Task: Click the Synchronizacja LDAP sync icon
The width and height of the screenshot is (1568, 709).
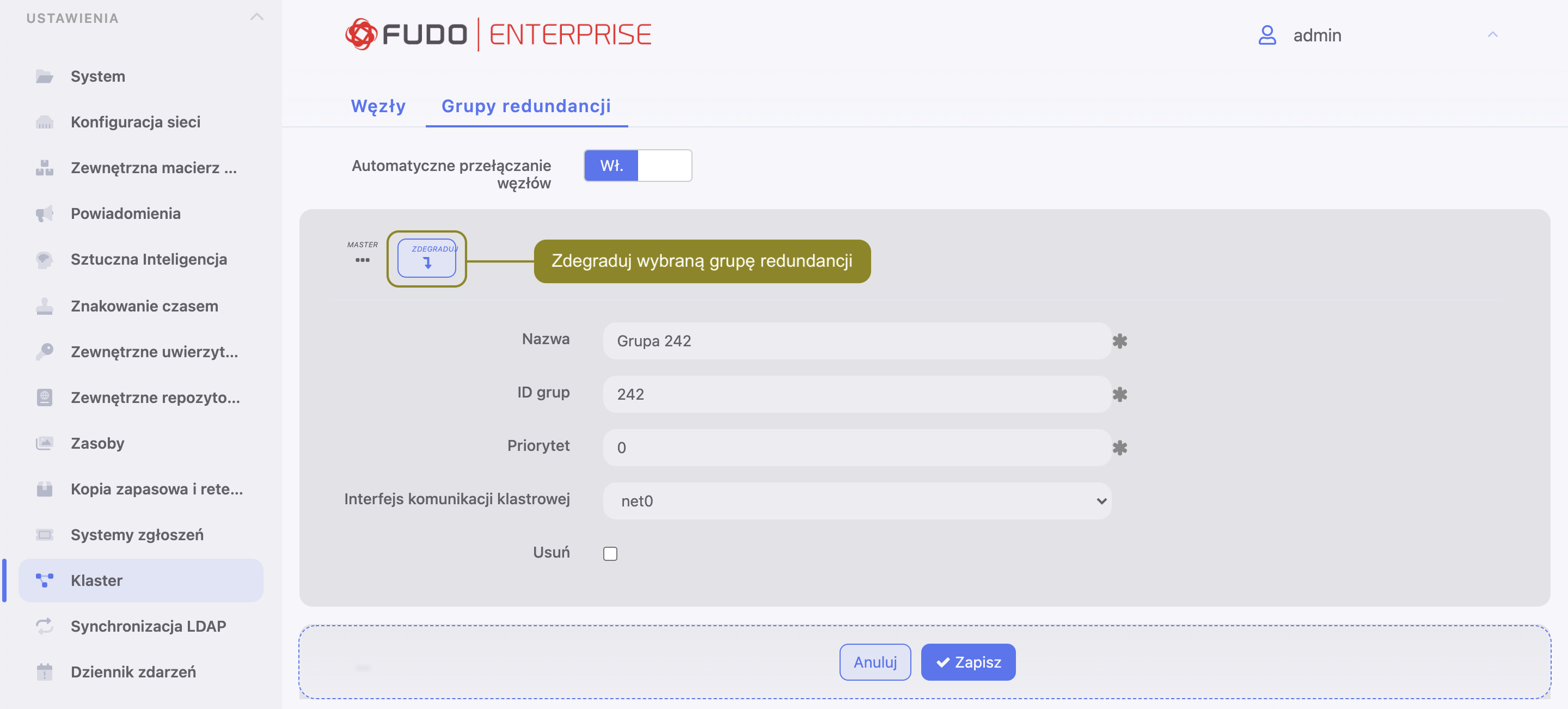Action: pos(45,626)
